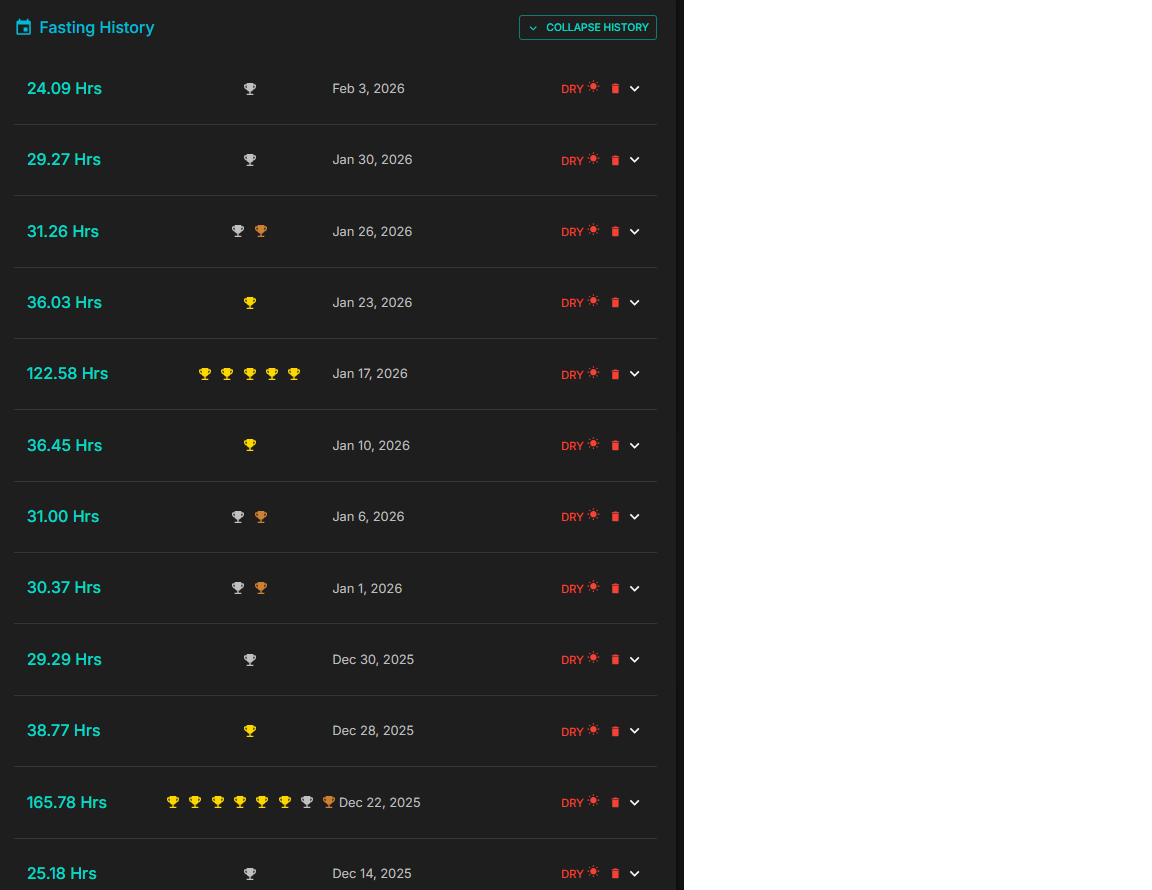
Task: Click the DRY sun label for Jan 17, 2026
Action: pyautogui.click(x=580, y=374)
